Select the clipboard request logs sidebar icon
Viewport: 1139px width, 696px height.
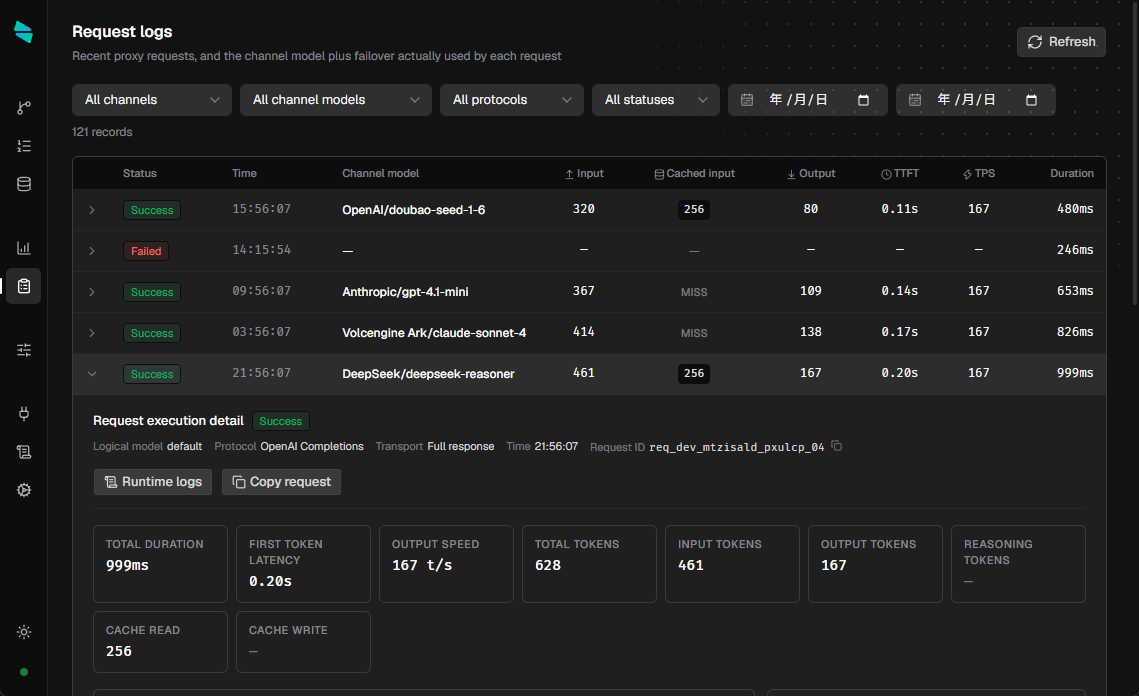[24, 286]
